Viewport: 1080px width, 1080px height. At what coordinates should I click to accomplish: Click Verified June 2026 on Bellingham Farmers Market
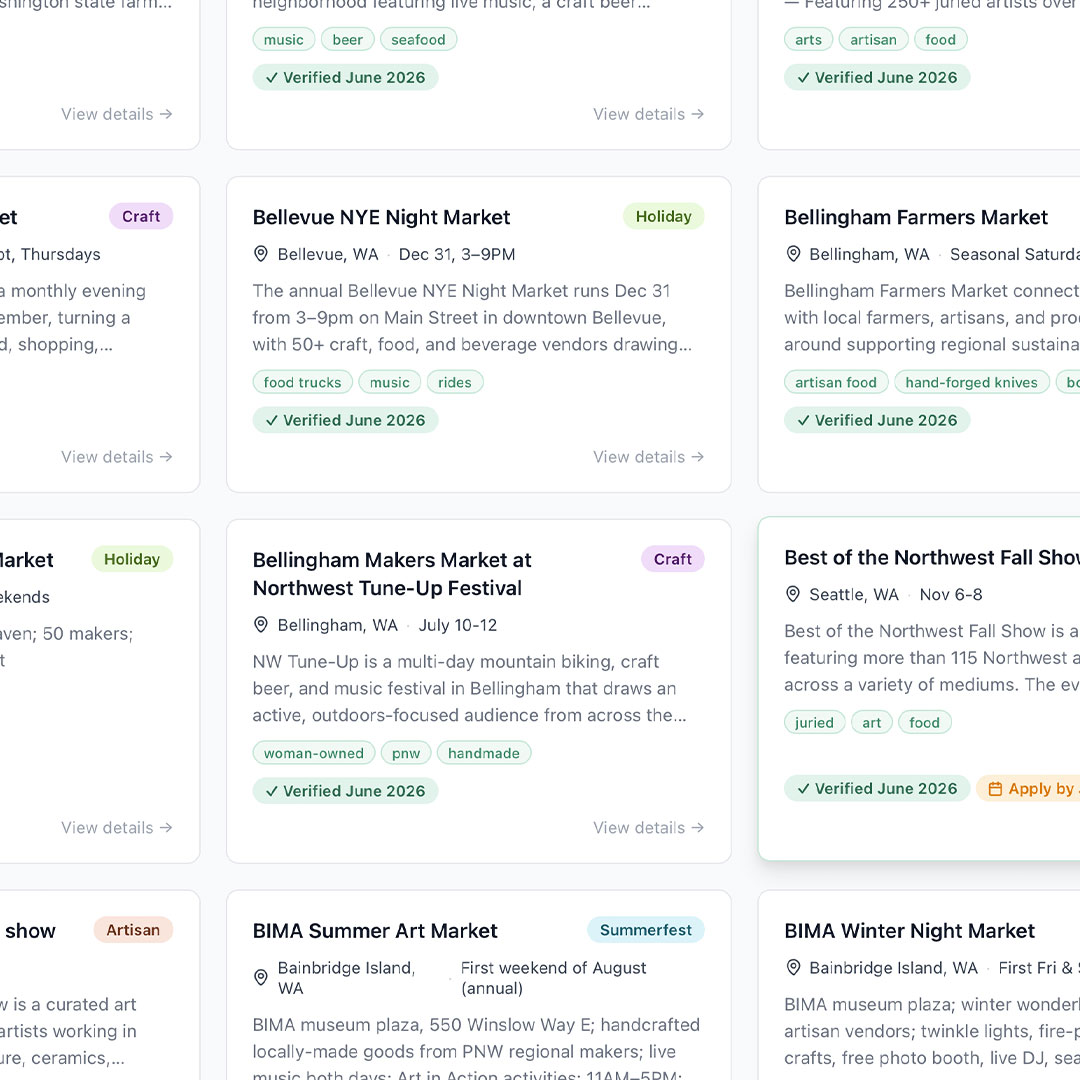click(x=877, y=420)
